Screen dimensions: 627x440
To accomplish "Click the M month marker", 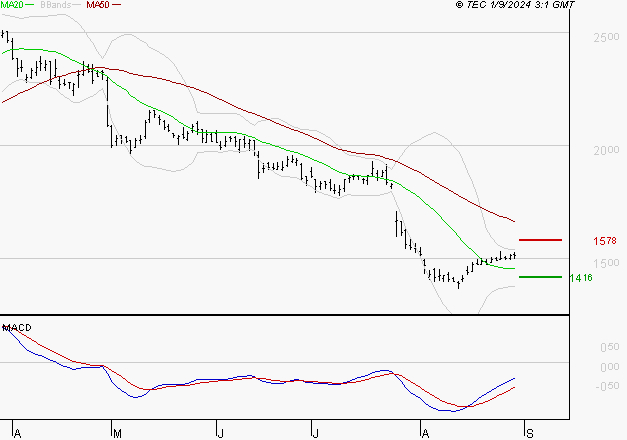I will [x=117, y=434].
